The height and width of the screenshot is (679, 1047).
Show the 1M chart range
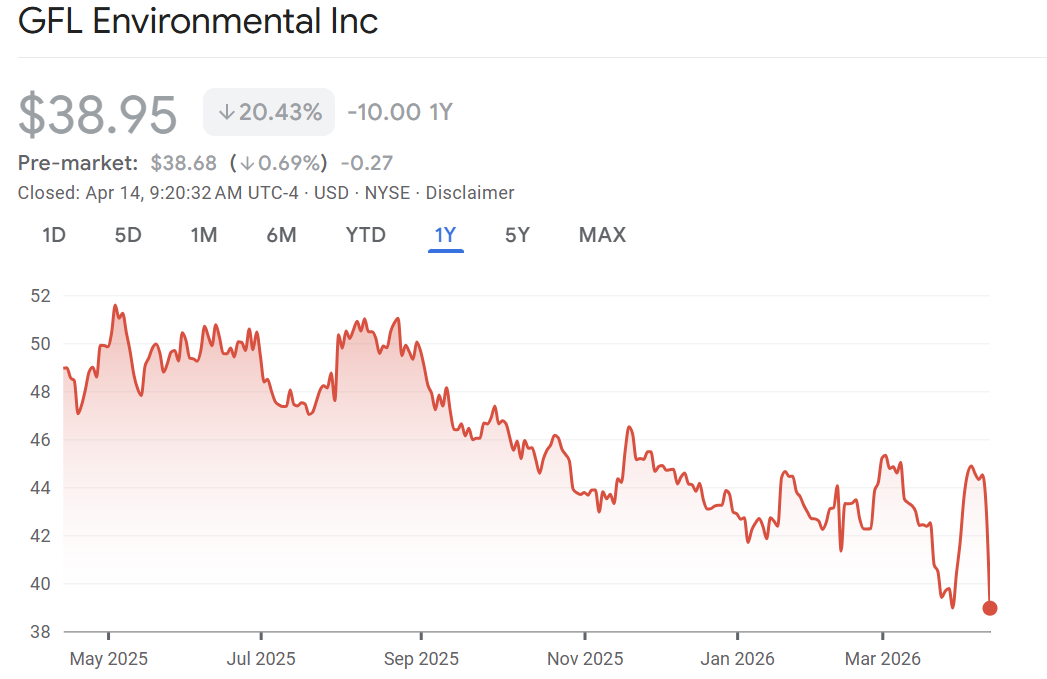click(x=204, y=235)
